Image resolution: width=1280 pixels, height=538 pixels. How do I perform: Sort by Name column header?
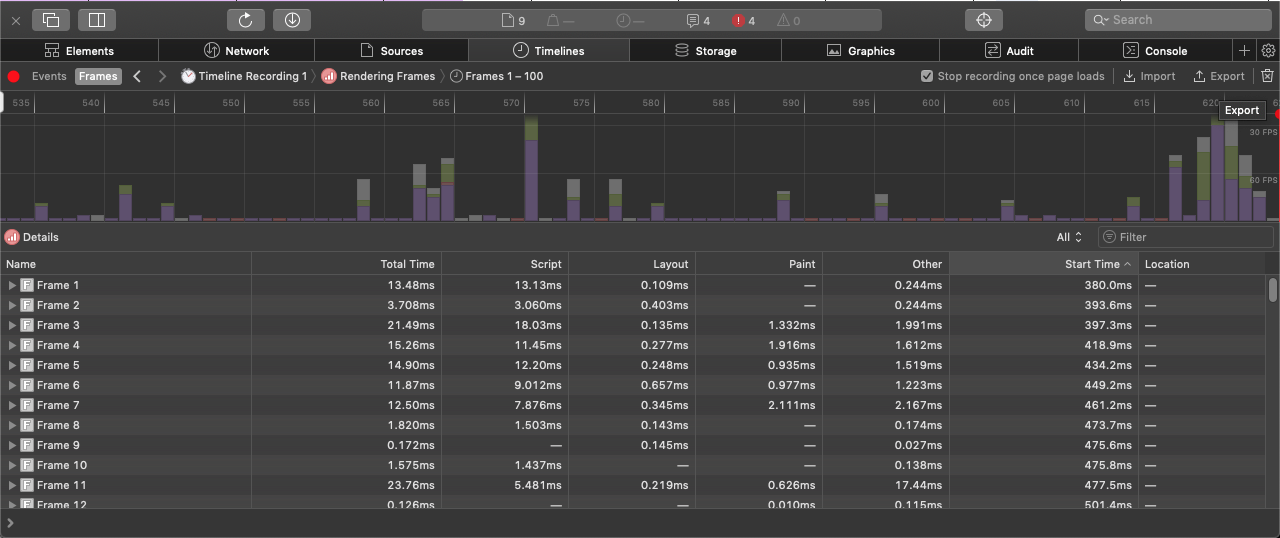[x=125, y=264]
